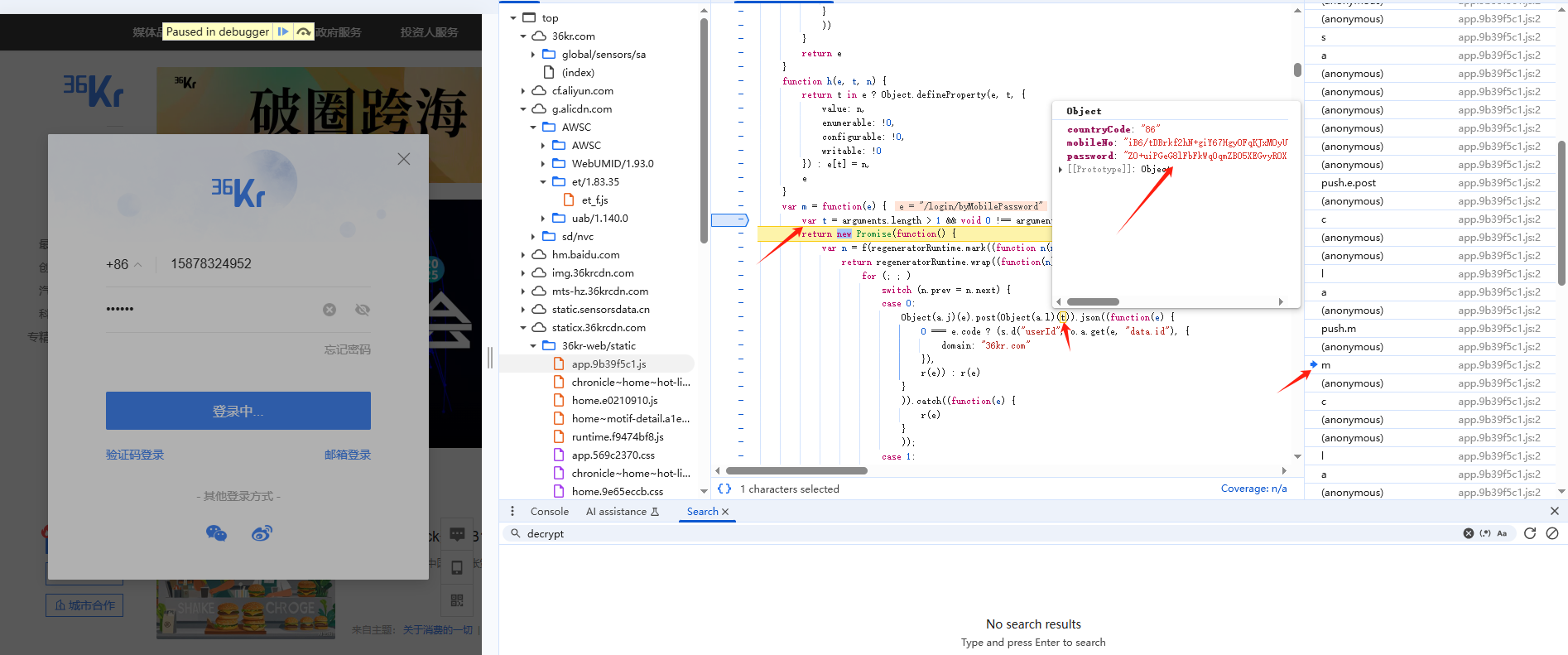Toggle password visibility eye icon
Screen dimensions: 1568x655
click(363, 310)
